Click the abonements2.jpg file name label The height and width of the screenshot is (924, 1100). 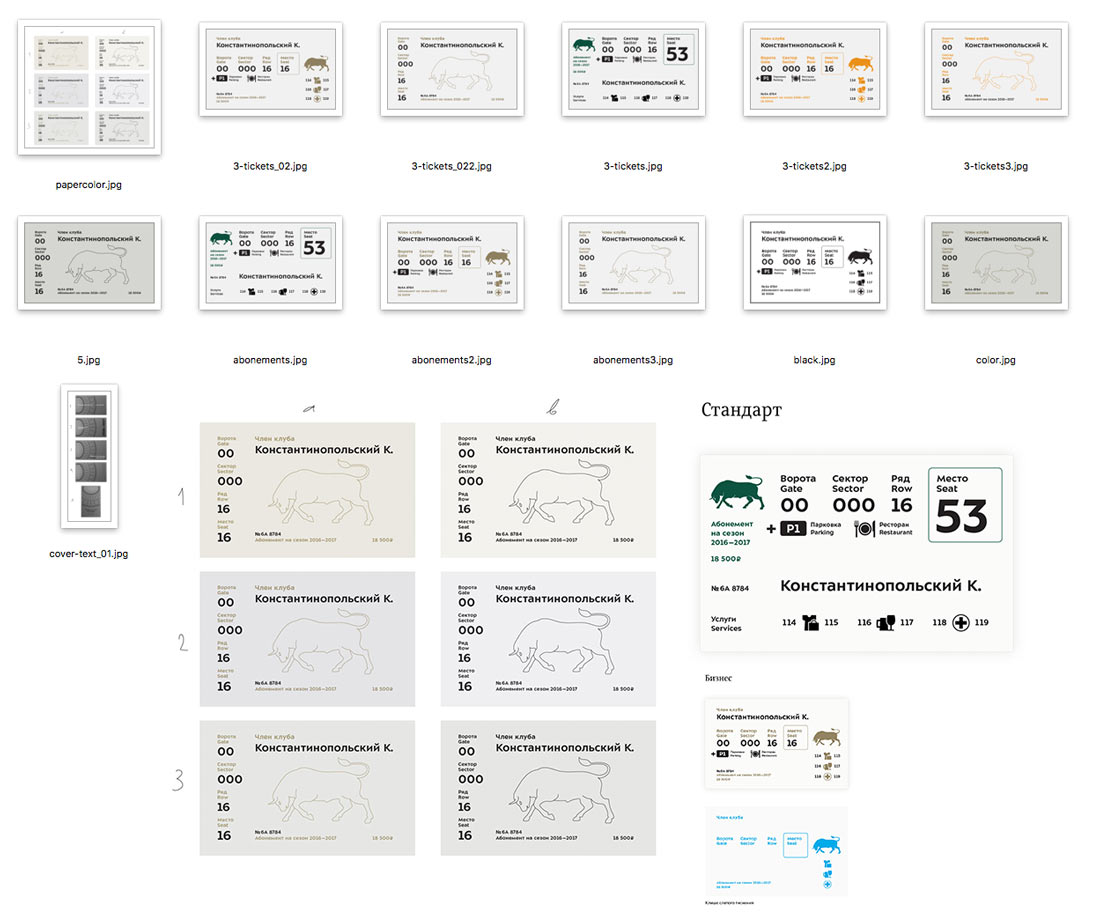pos(451,360)
